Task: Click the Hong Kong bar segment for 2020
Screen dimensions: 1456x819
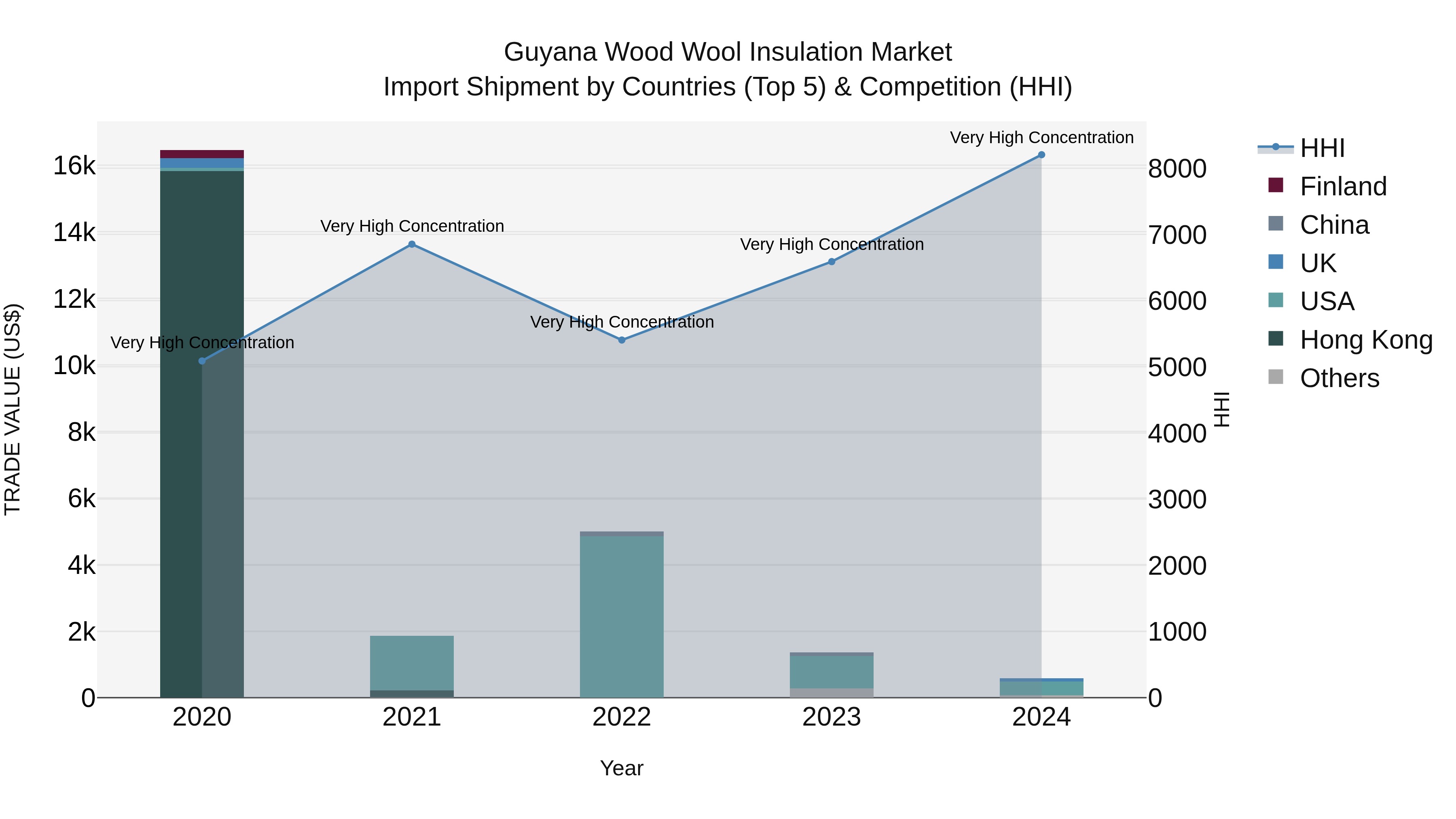Action: [202, 434]
